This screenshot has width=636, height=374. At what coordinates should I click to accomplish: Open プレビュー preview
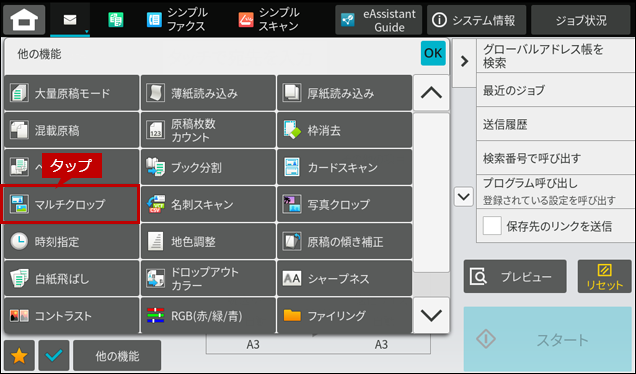pyautogui.click(x=515, y=277)
